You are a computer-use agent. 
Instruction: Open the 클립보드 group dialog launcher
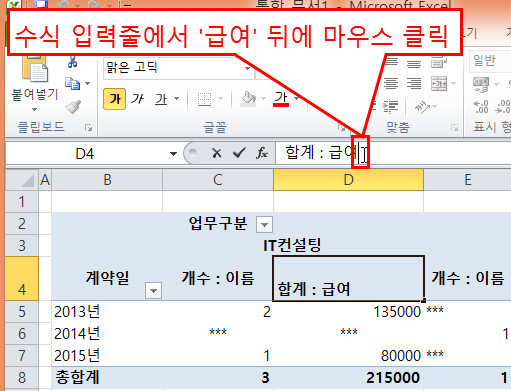pos(88,128)
